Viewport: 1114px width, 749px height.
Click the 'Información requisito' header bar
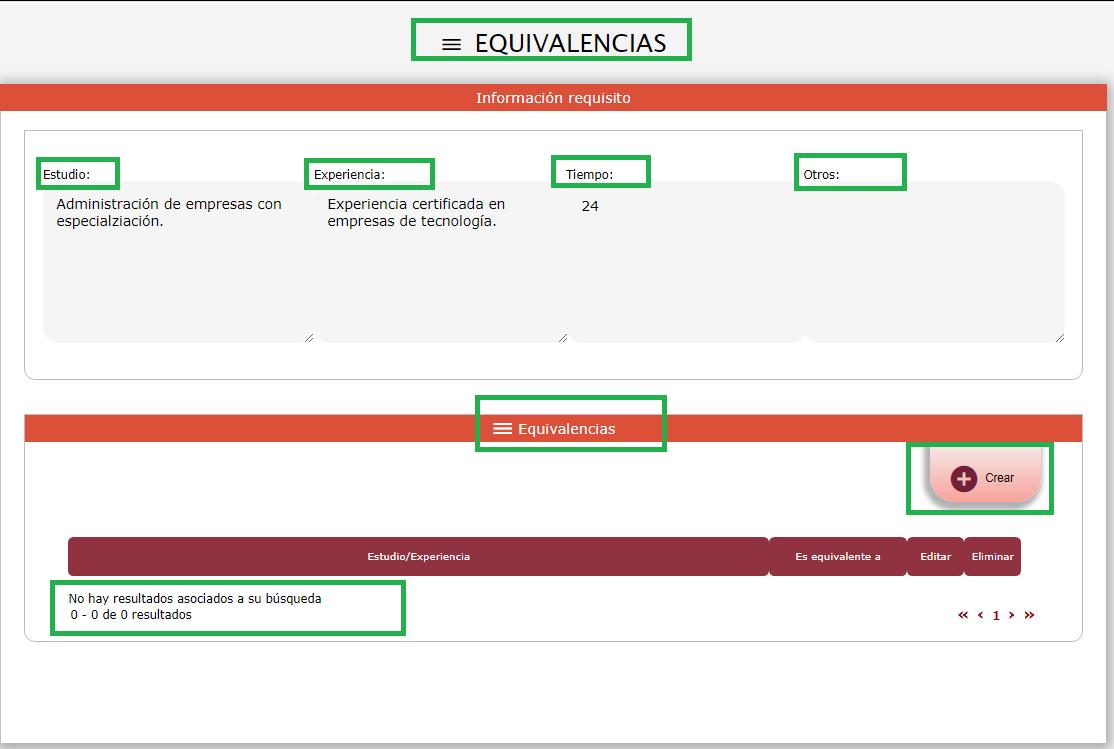click(553, 98)
